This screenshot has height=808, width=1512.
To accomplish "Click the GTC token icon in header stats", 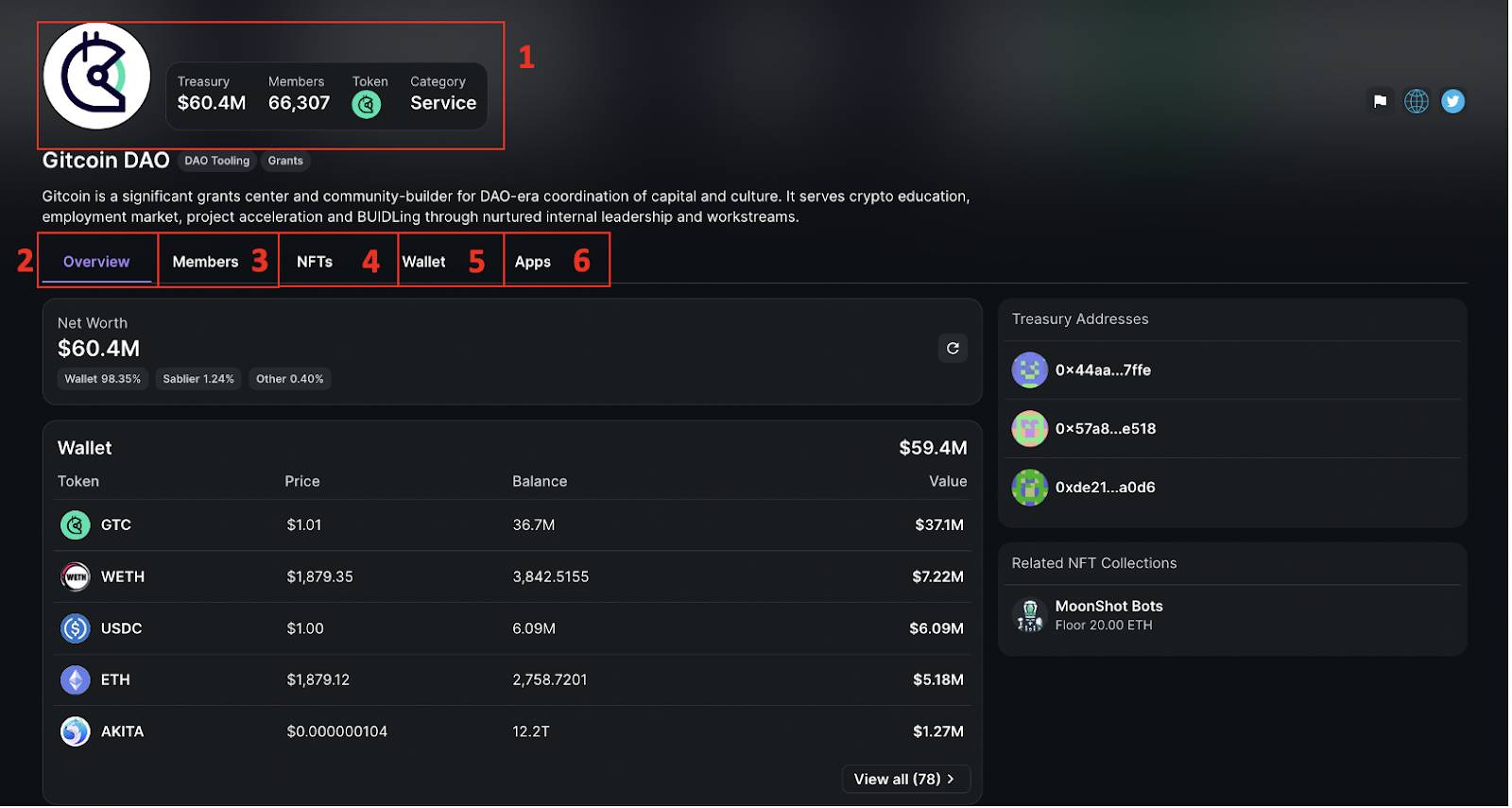I will (x=367, y=104).
